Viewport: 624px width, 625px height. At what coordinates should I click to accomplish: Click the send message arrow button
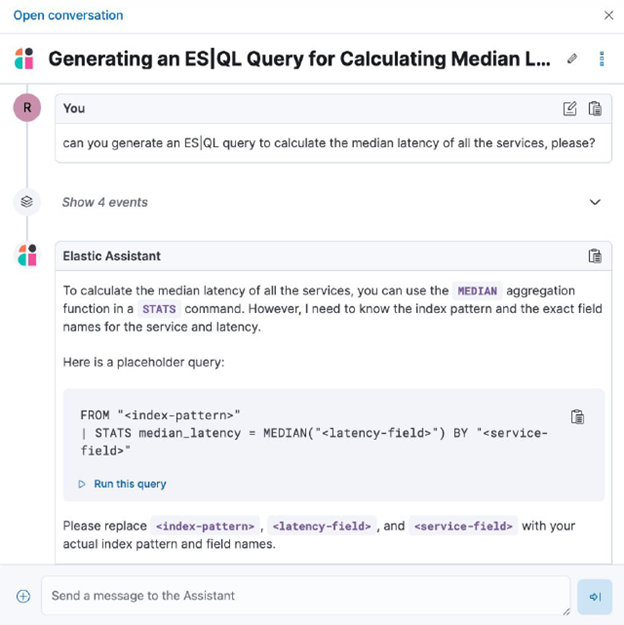pos(594,596)
